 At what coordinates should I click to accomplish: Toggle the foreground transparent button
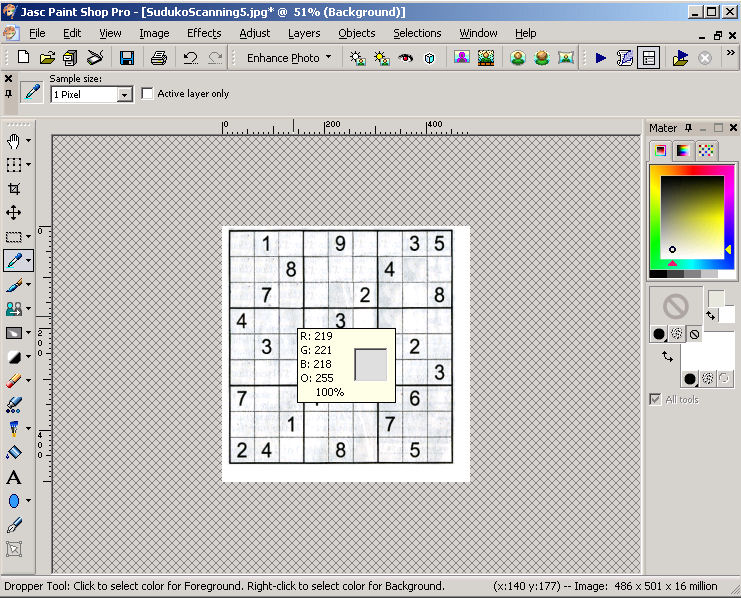click(x=694, y=334)
